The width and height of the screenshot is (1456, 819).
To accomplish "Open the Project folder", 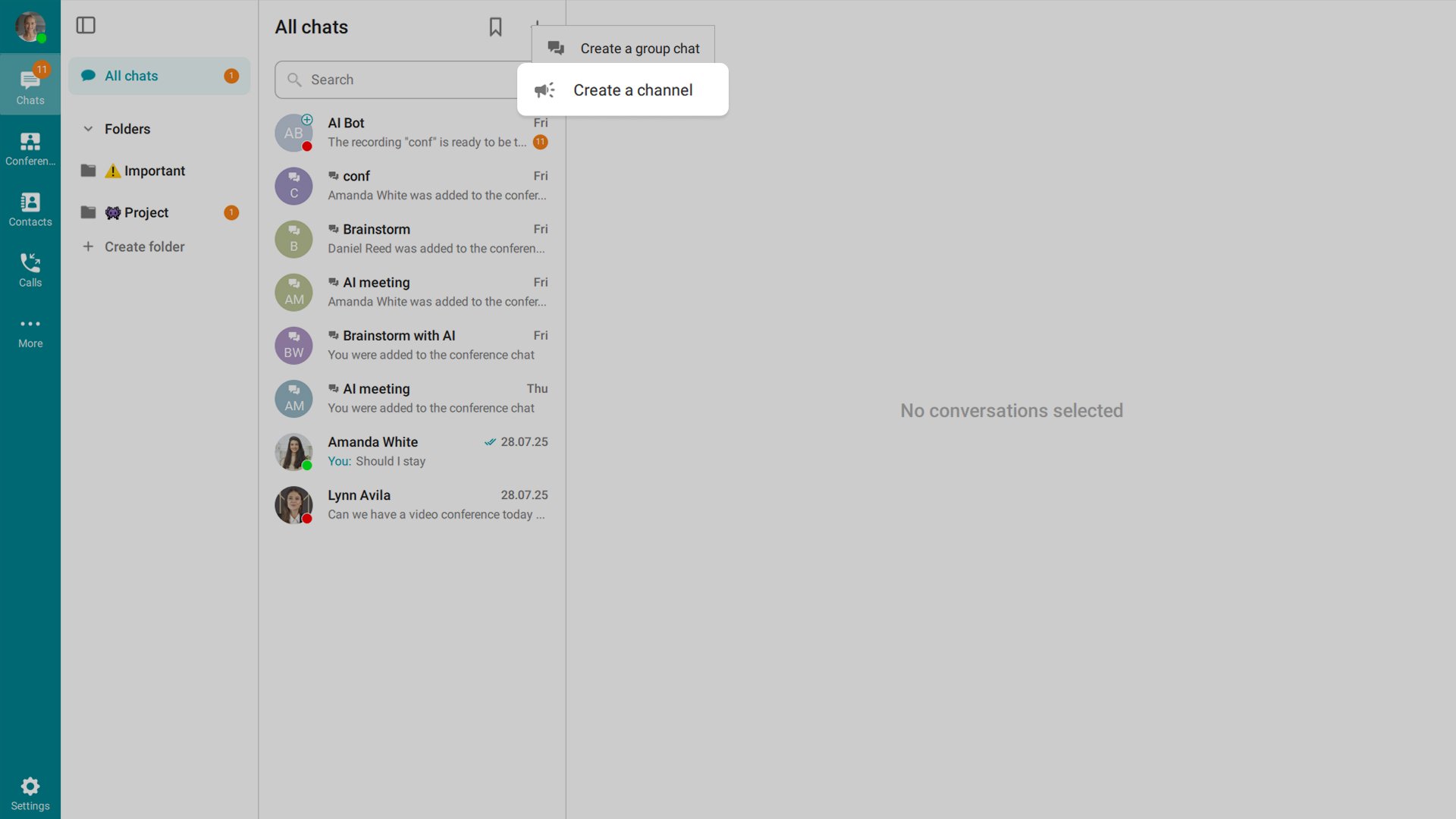I will click(x=146, y=212).
